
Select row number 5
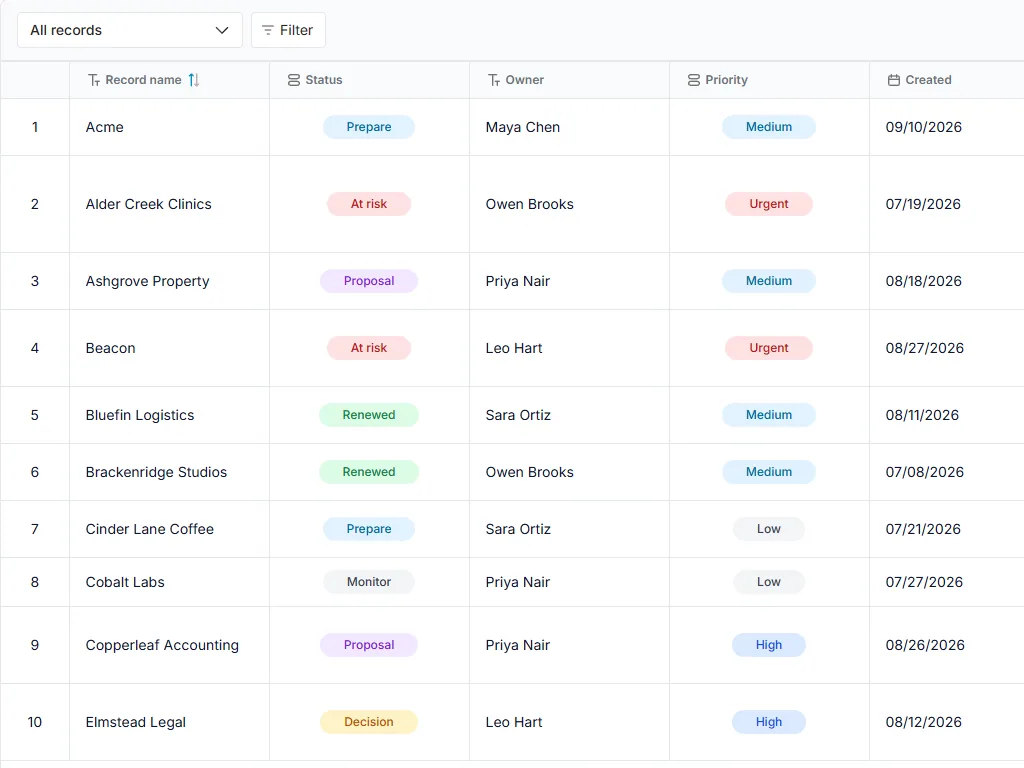[35, 415]
